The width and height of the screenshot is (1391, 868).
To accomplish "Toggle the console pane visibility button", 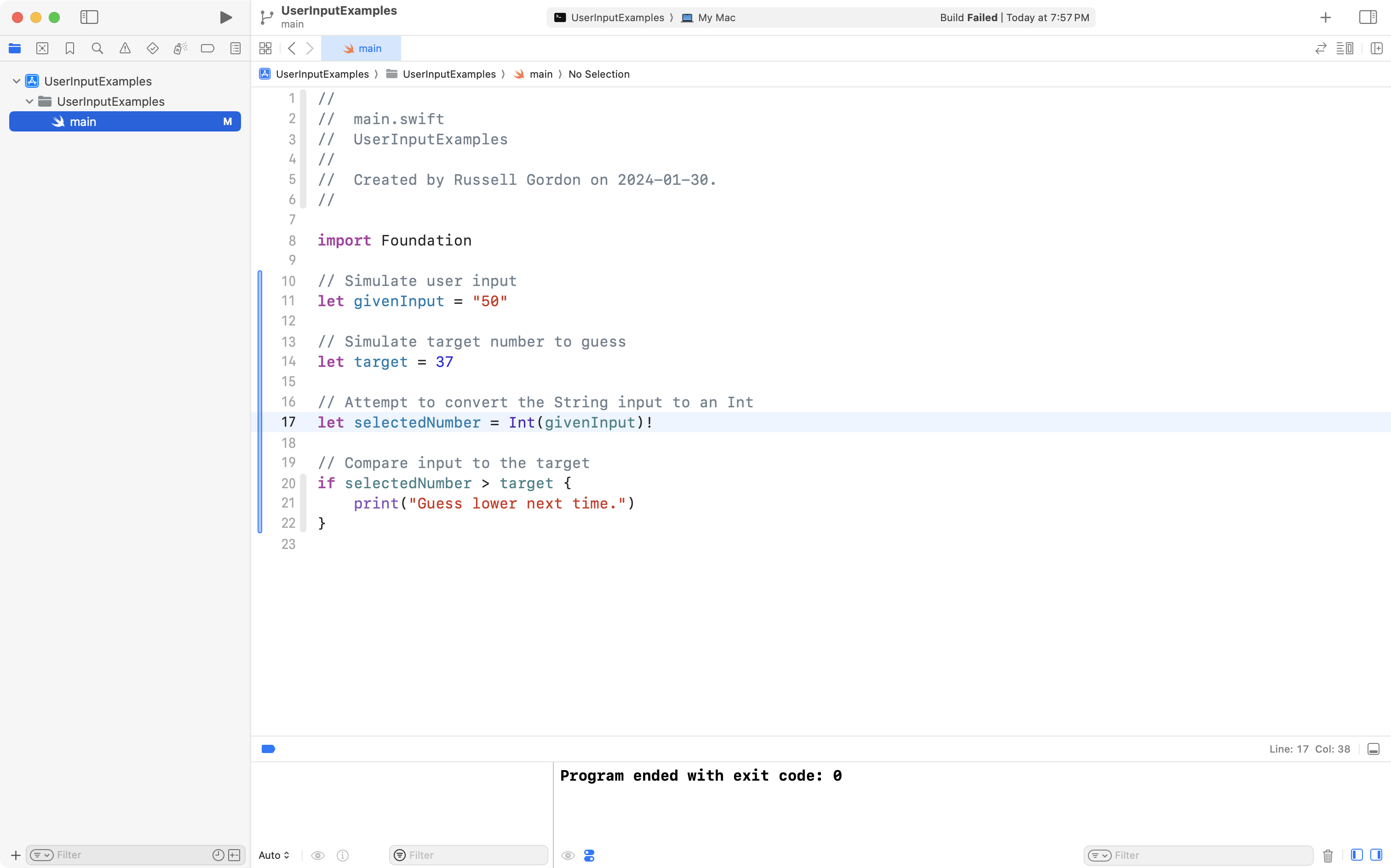I will click(x=1377, y=855).
